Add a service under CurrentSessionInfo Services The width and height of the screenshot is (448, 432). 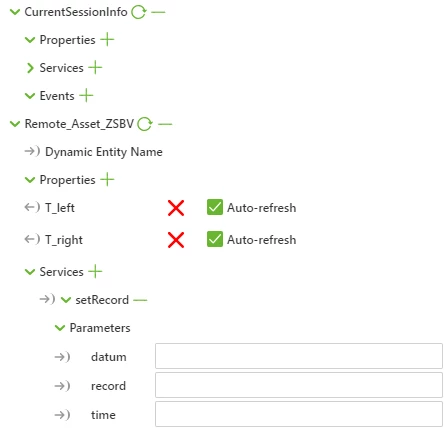[95, 68]
